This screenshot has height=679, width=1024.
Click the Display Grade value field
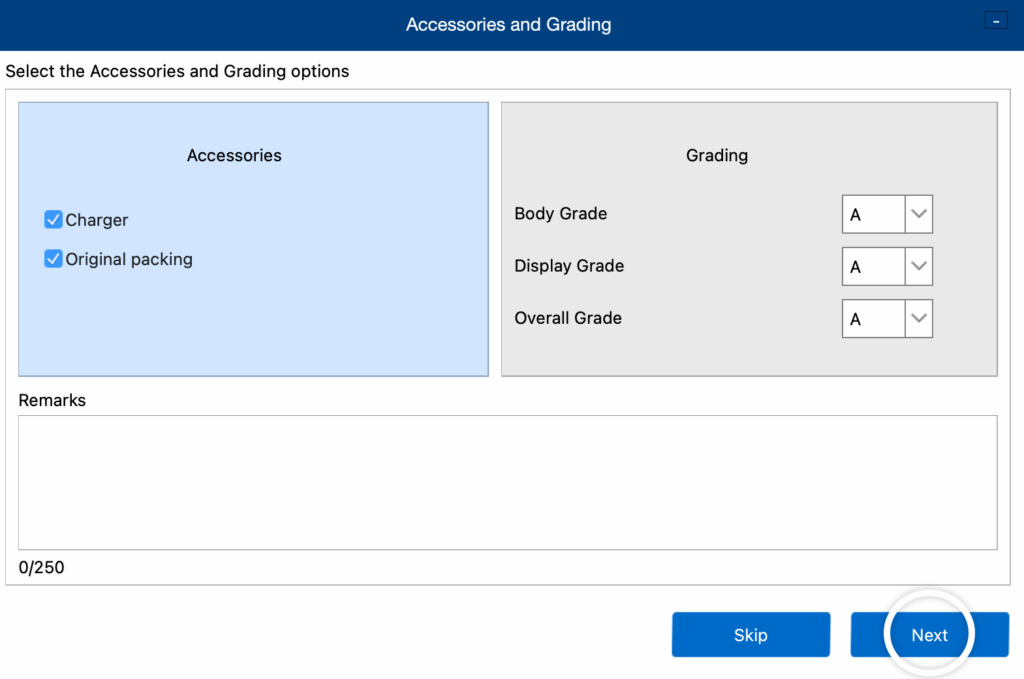click(873, 267)
